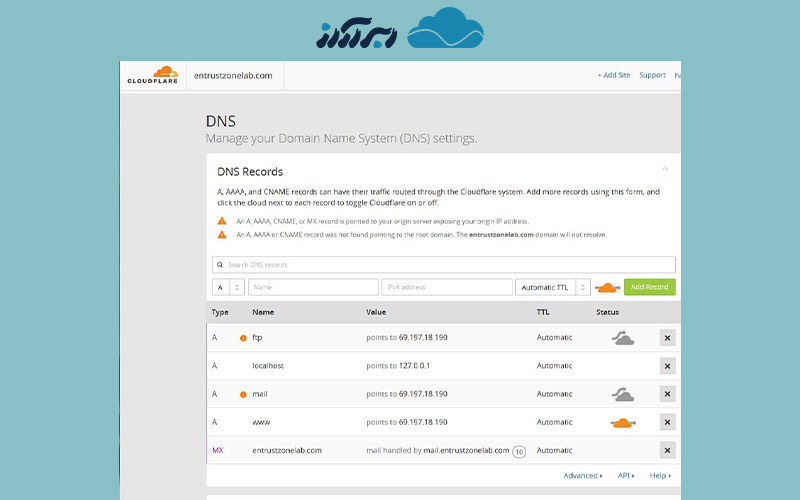Image resolution: width=800 pixels, height=500 pixels.
Task: Open the API menu below records
Action: pyautogui.click(x=624, y=476)
